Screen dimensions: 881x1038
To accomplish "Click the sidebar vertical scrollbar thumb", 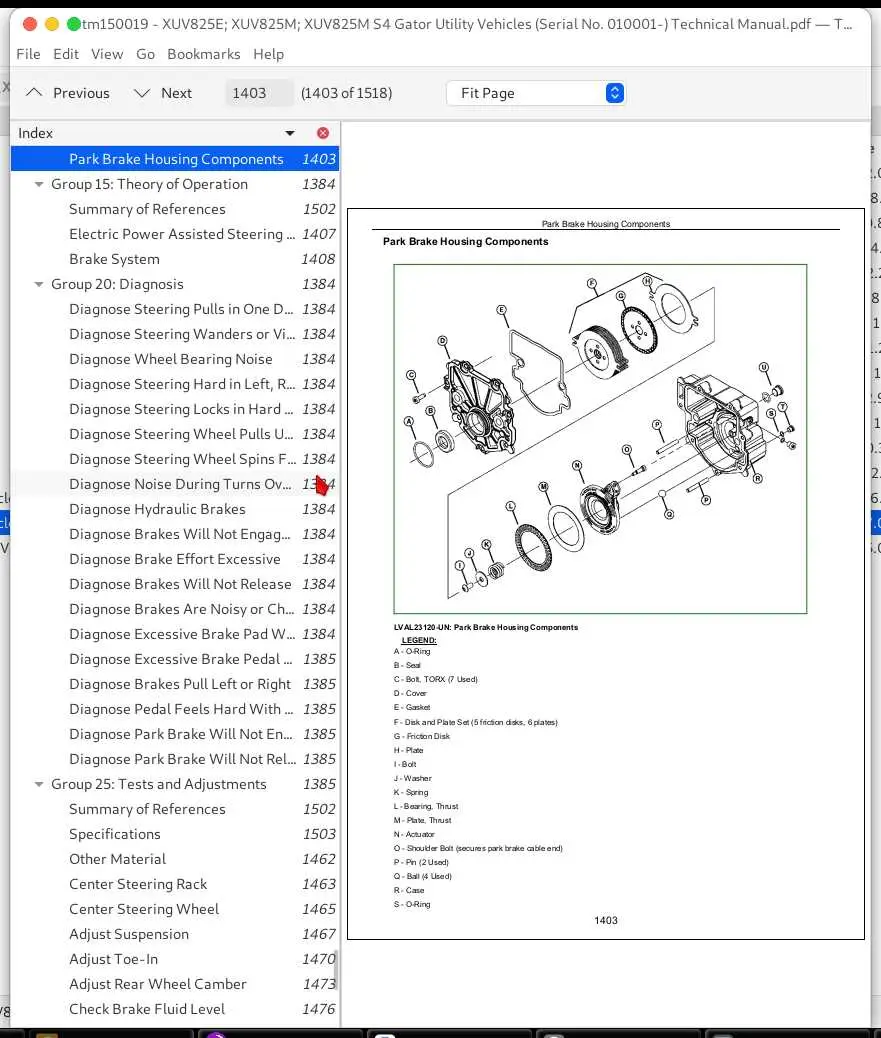I will point(336,970).
